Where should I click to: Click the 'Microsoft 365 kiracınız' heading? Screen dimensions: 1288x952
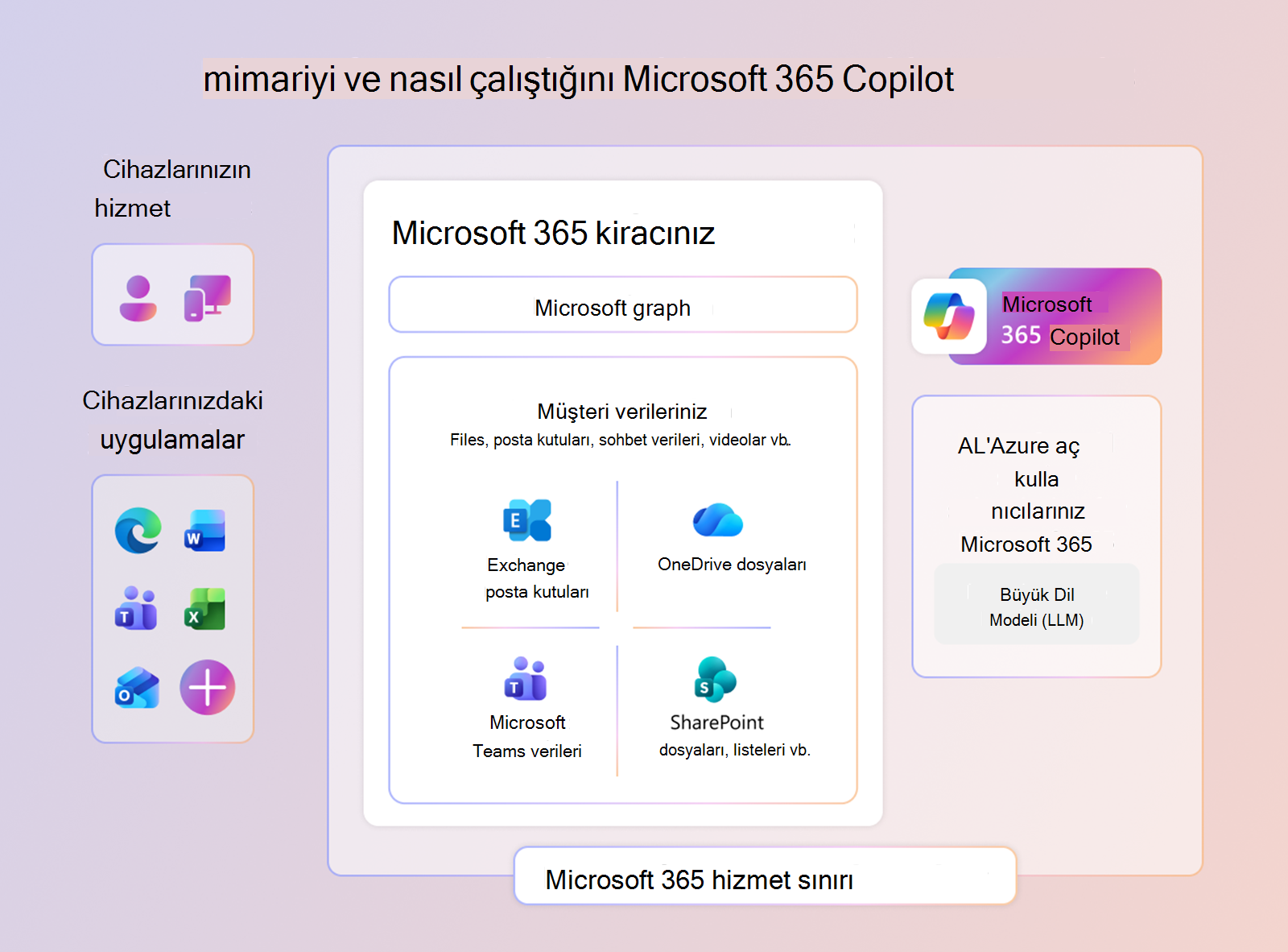click(x=553, y=234)
